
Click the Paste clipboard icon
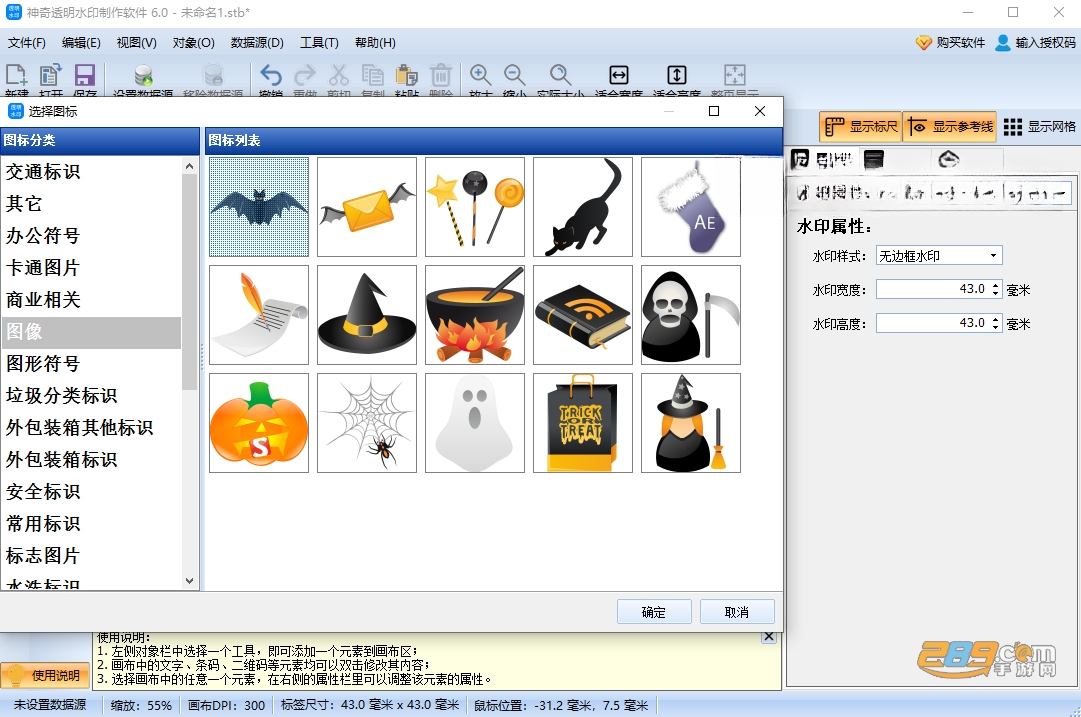coord(407,75)
